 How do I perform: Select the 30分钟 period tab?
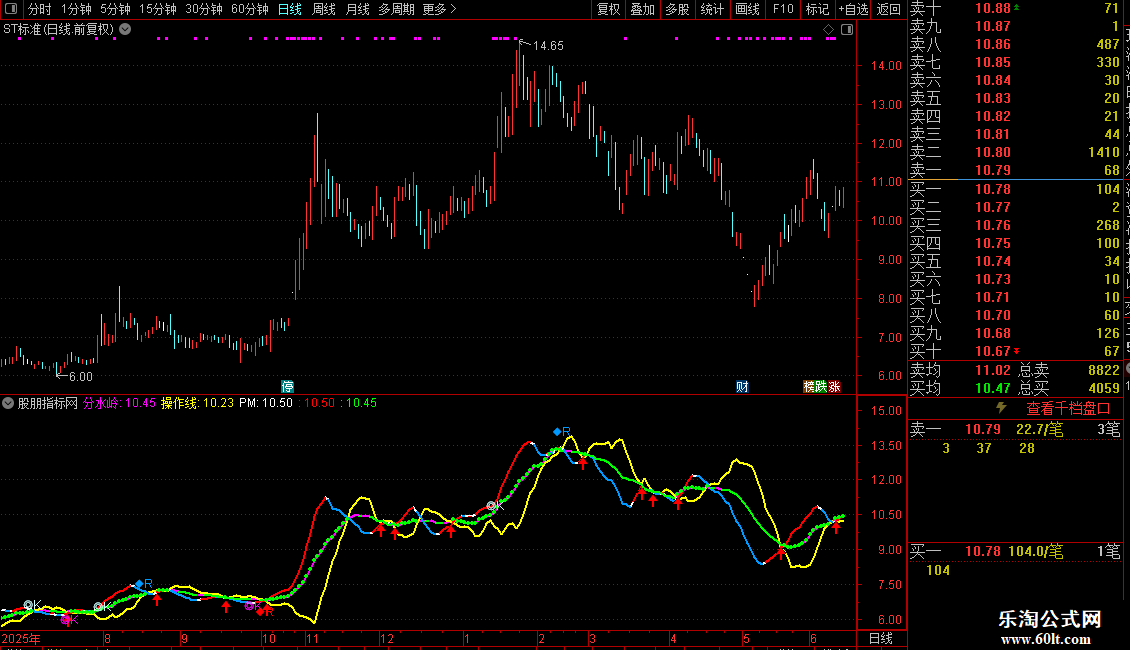point(203,9)
